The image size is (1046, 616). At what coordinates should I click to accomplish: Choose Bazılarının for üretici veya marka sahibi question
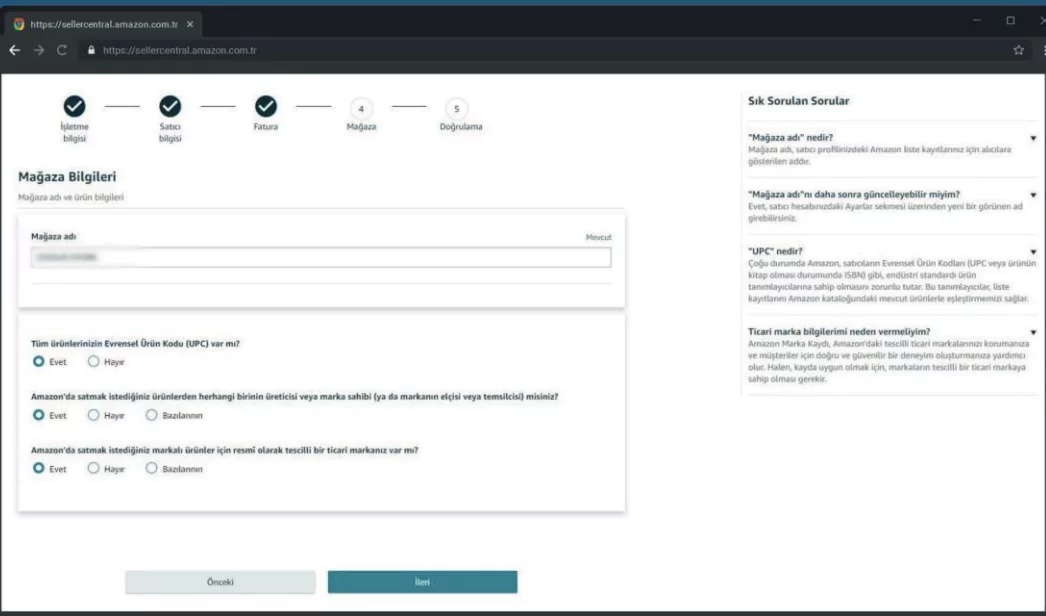151,415
